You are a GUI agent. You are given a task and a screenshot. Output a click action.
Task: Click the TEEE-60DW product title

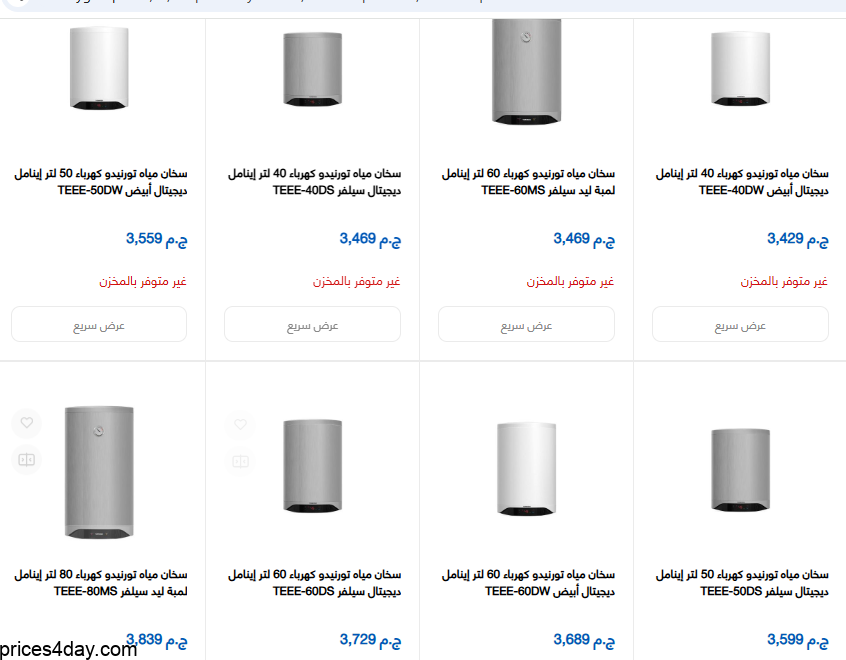(528, 583)
